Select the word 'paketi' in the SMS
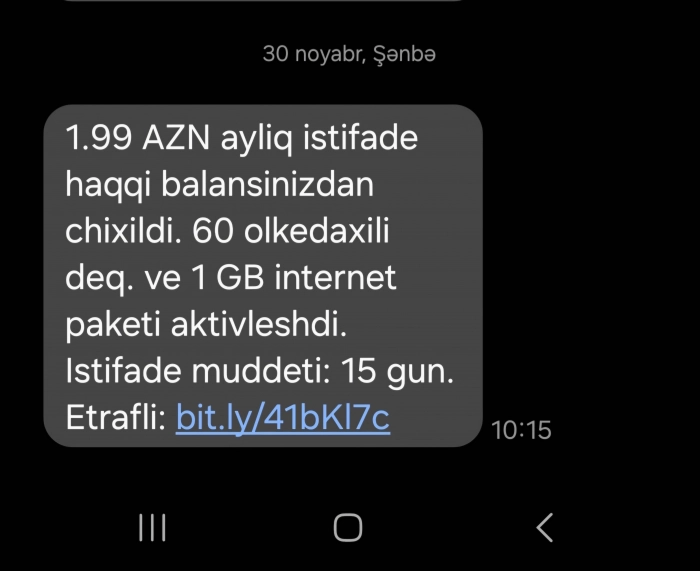Image resolution: width=700 pixels, height=571 pixels. pyautogui.click(x=113, y=325)
